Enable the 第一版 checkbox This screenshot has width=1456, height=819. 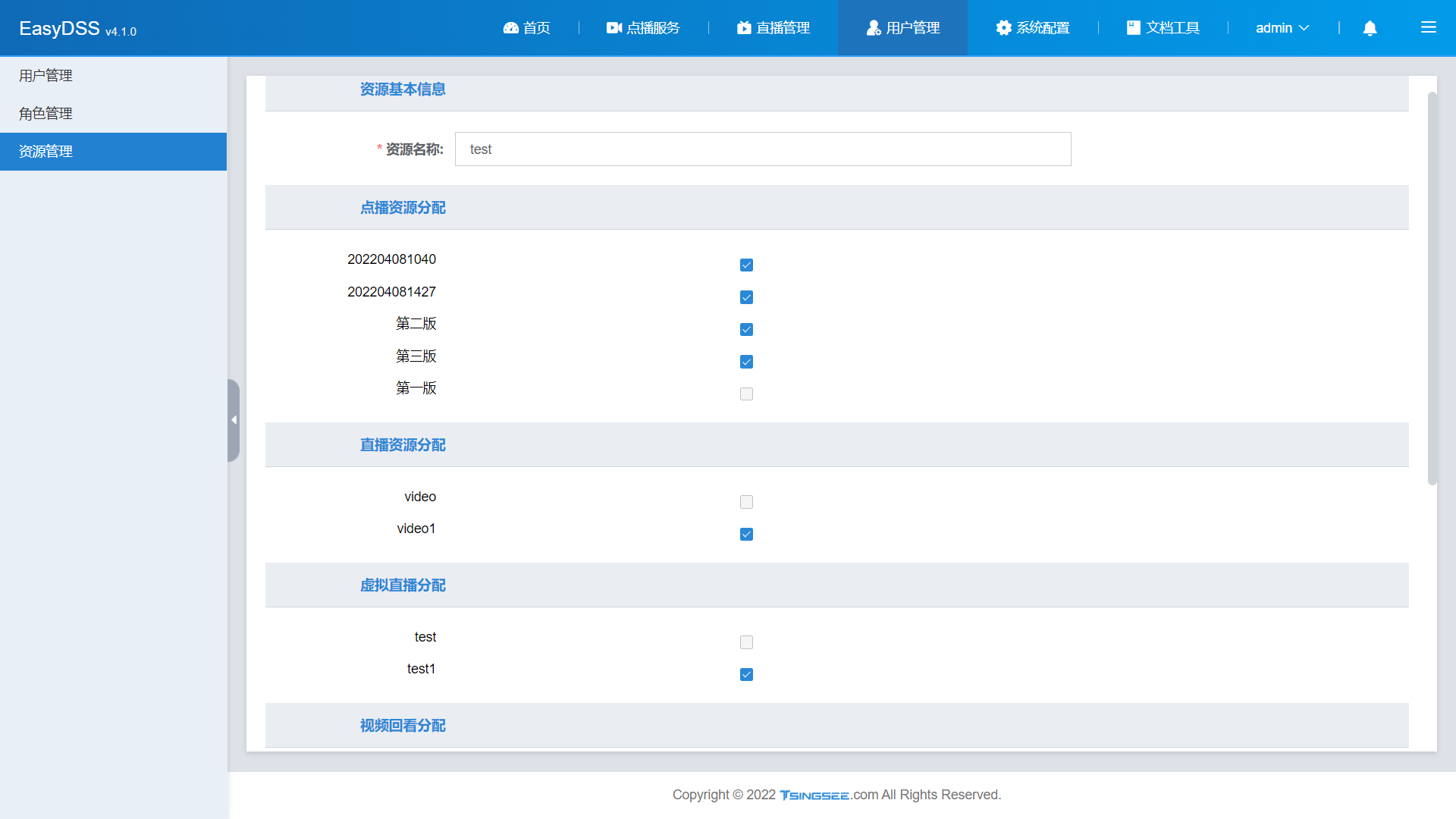point(746,394)
